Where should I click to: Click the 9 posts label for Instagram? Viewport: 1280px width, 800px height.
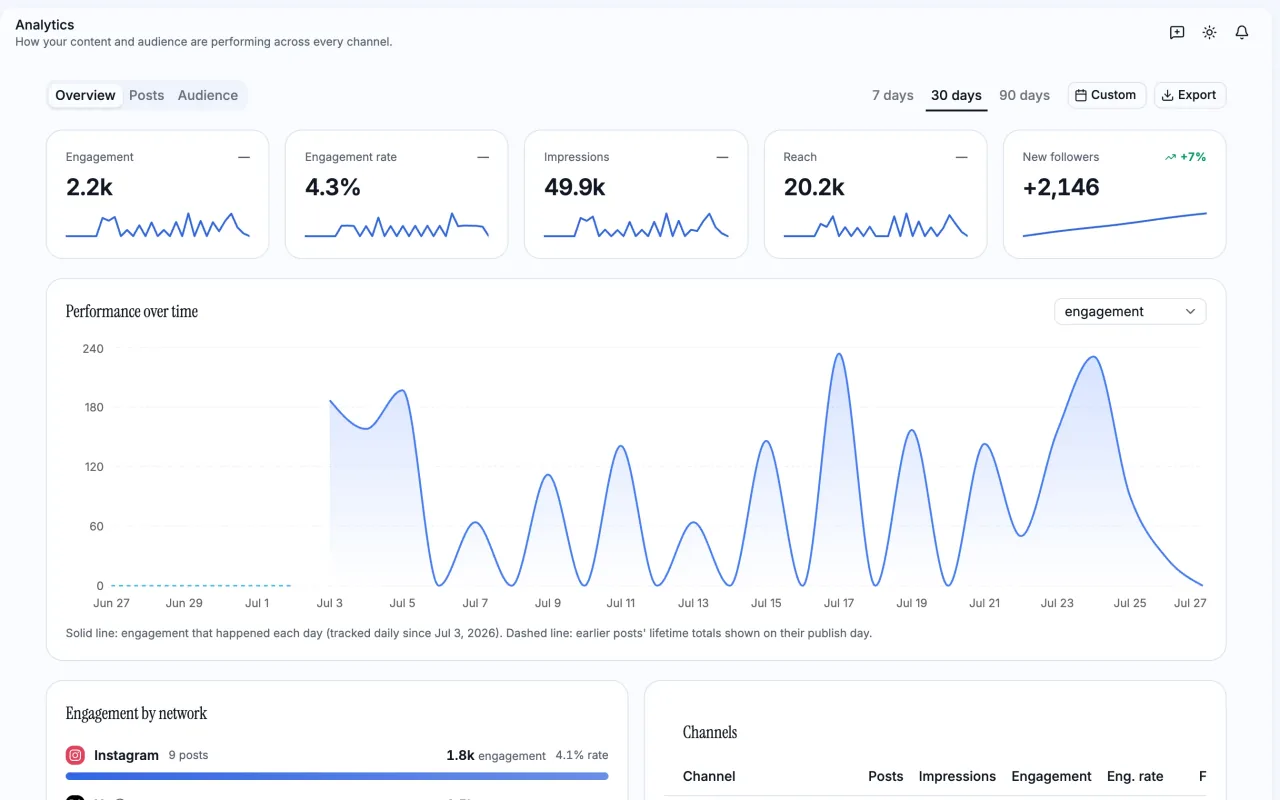pyautogui.click(x=188, y=755)
